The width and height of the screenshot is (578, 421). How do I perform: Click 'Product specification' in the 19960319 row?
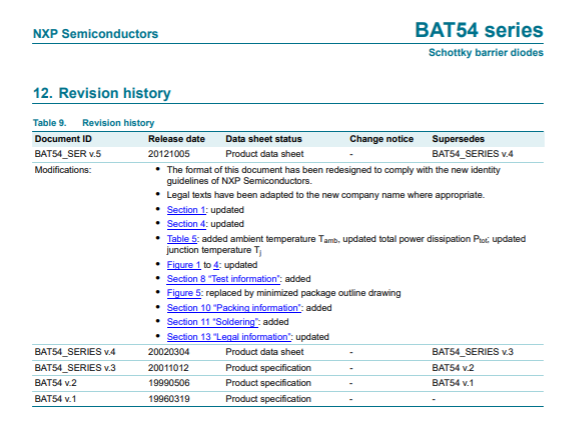pos(268,399)
